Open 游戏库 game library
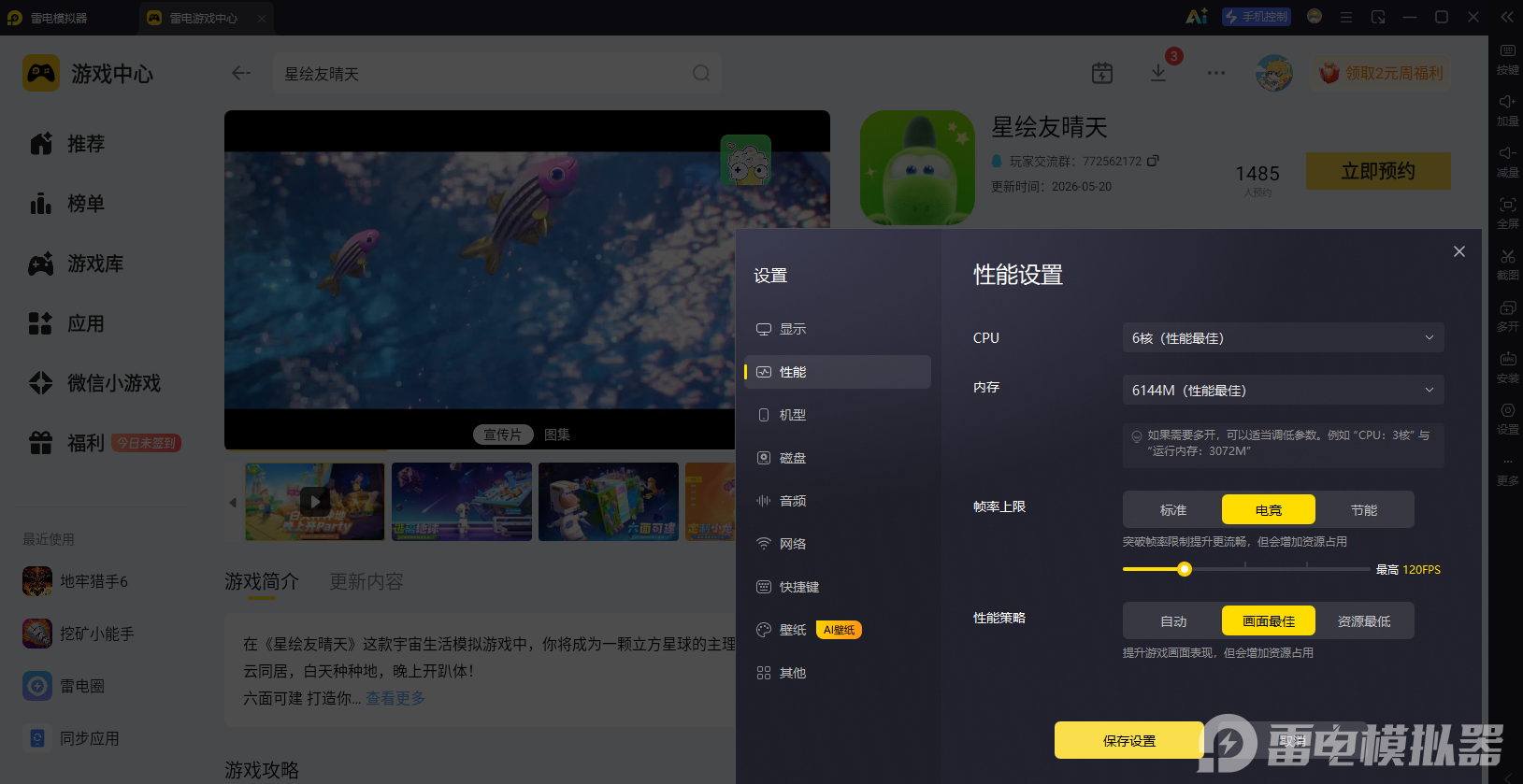1523x784 pixels. (77, 264)
